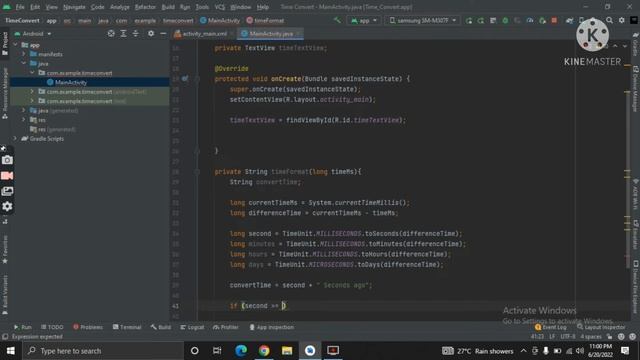Viewport: 640px width, 360px height.
Task: Click the weather widget showing Rain showers
Action: coord(478,351)
